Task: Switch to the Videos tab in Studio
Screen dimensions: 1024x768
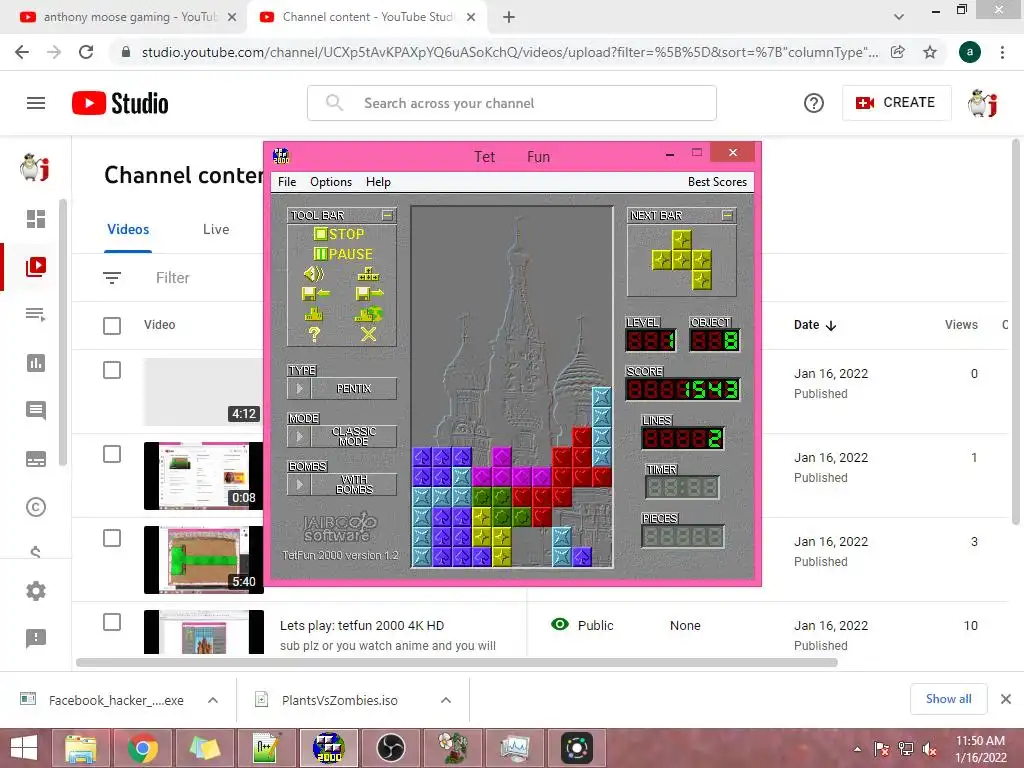Action: [x=128, y=229]
